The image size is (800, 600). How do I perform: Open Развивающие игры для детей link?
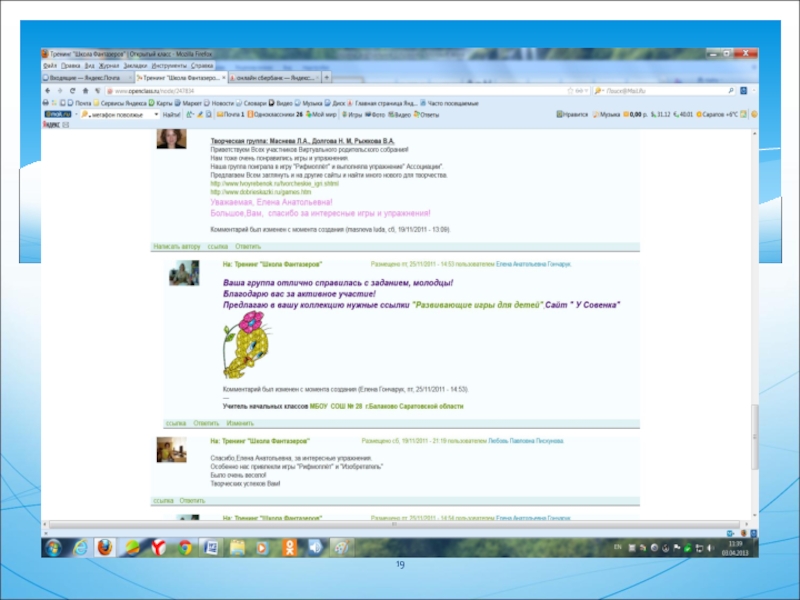(478, 305)
